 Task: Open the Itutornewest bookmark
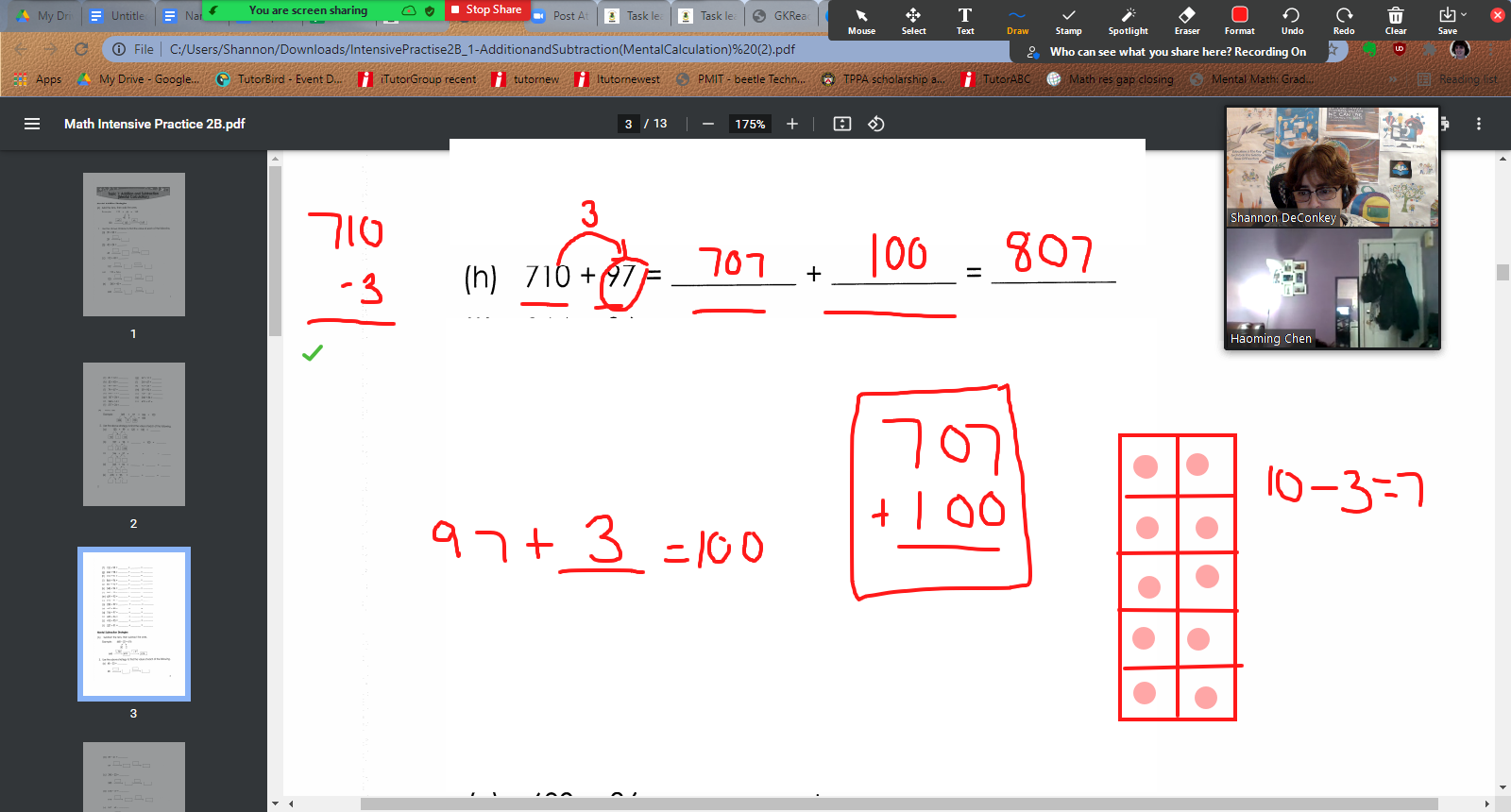pyautogui.click(x=618, y=79)
